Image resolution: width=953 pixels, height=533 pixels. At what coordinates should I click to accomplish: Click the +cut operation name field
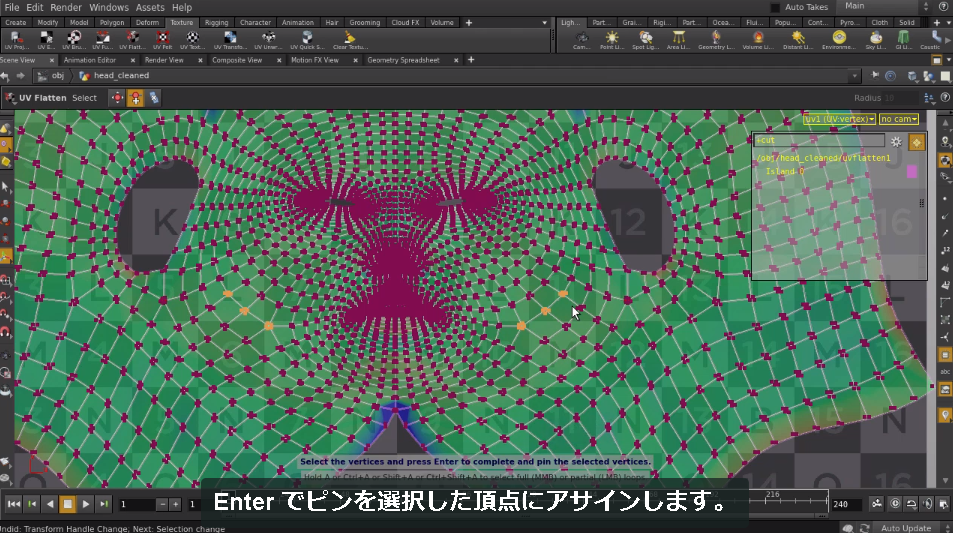click(819, 140)
